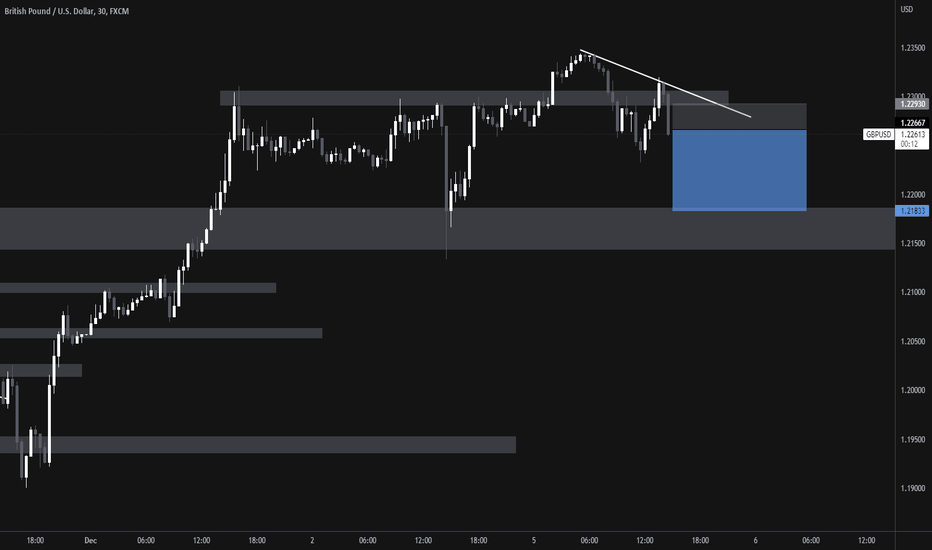The image size is (932, 550).
Task: Click the date label 5 on the time axis
Action: (534, 540)
